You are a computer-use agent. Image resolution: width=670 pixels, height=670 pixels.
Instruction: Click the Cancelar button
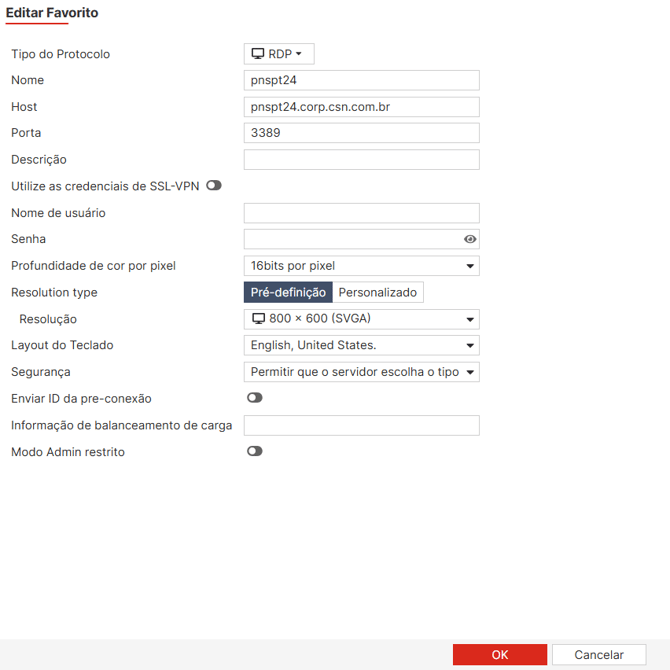pos(598,655)
